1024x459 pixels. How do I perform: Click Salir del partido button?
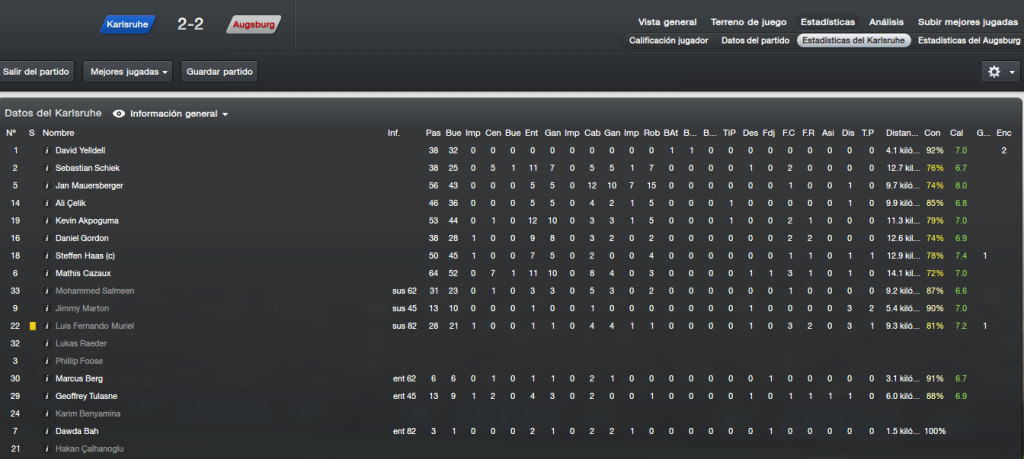coord(36,72)
